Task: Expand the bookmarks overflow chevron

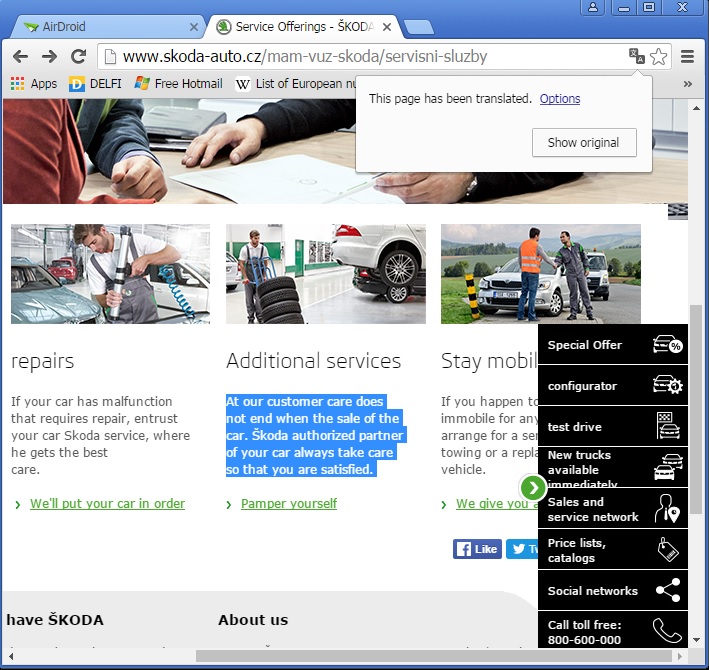Action: 688,84
